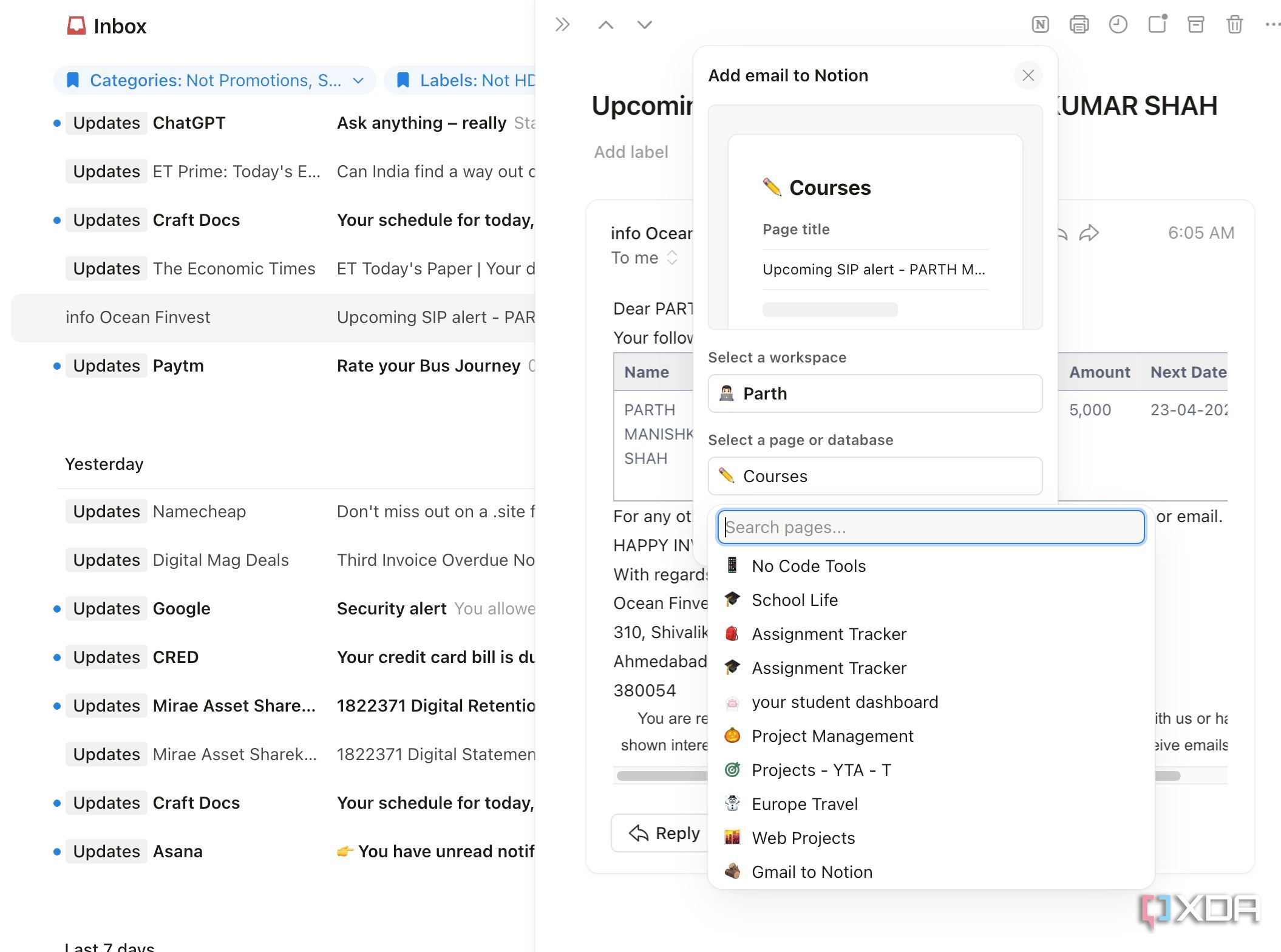Go to previous email with up arrow
Image resolution: width=1281 pixels, height=952 pixels.
point(606,25)
